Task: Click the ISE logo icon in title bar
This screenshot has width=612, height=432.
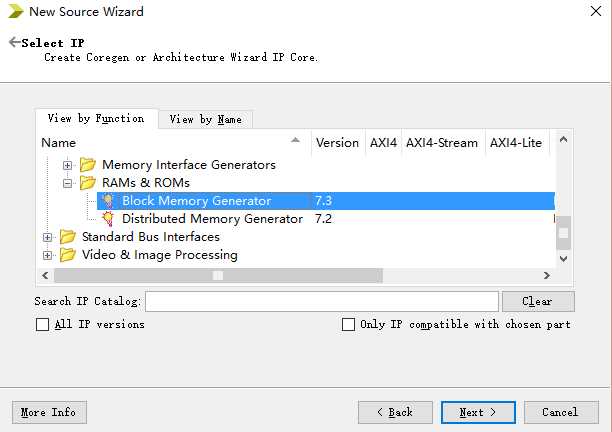Action: tap(16, 11)
